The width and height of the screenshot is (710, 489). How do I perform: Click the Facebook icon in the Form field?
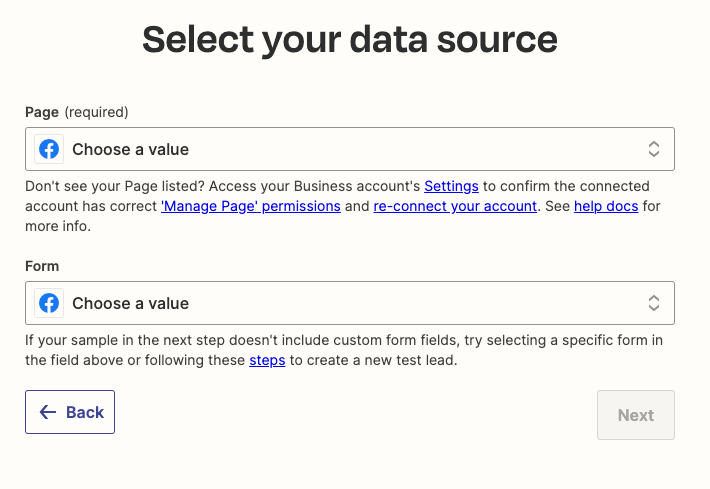tap(49, 303)
